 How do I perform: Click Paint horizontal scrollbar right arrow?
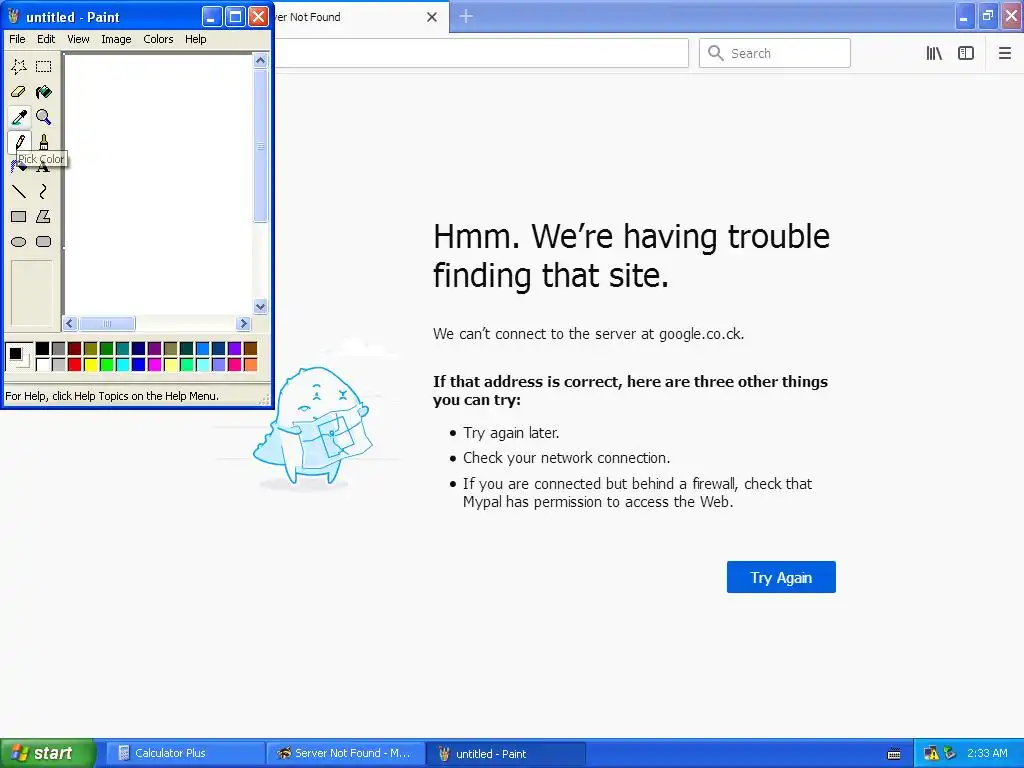(x=244, y=323)
